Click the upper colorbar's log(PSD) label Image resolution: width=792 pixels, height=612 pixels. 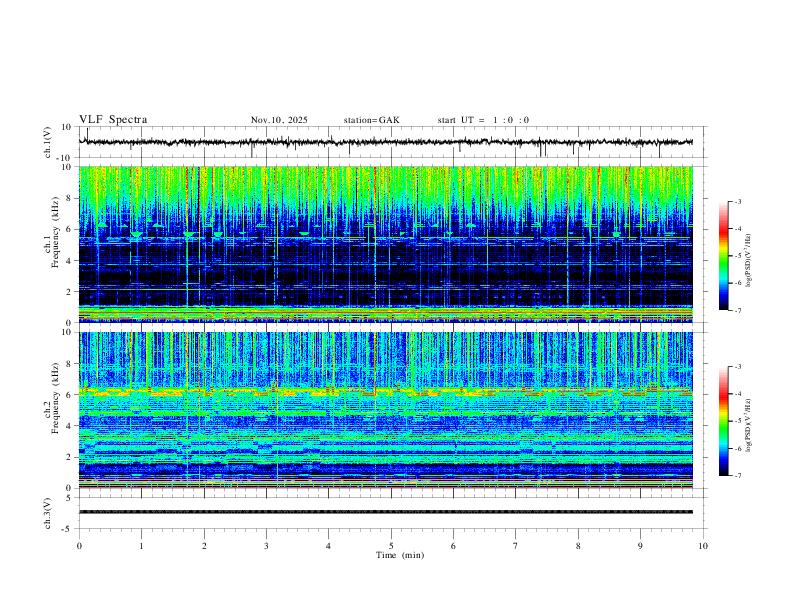[x=748, y=261]
